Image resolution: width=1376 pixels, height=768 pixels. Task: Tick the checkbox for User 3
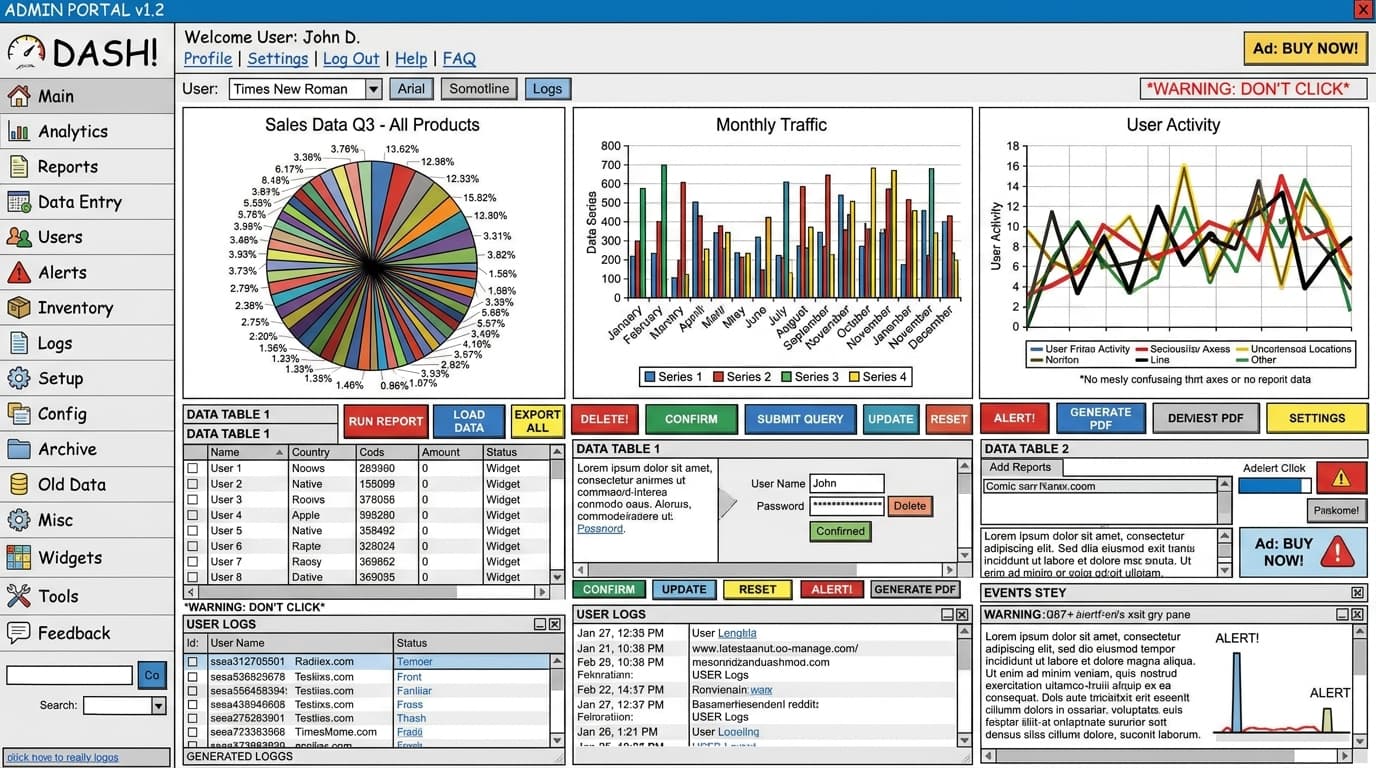click(x=193, y=499)
